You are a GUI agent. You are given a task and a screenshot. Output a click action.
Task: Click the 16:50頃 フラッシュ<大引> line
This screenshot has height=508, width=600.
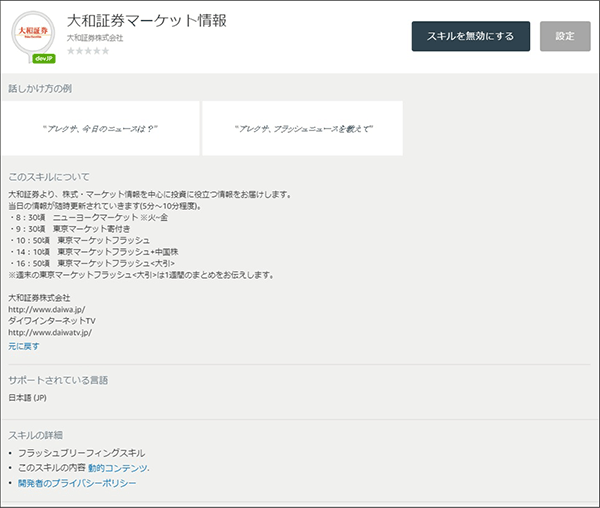[92, 264]
